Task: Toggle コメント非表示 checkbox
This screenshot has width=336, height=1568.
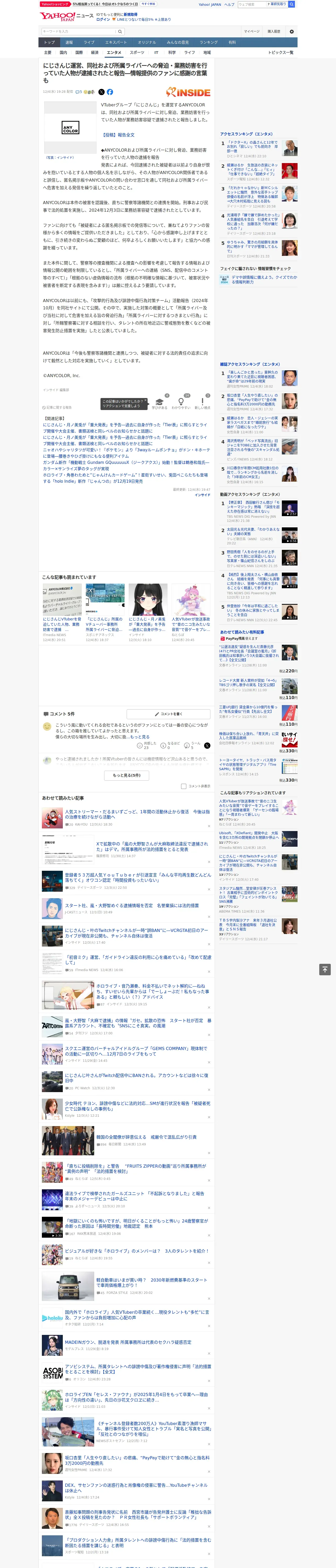Action: [x=183, y=786]
